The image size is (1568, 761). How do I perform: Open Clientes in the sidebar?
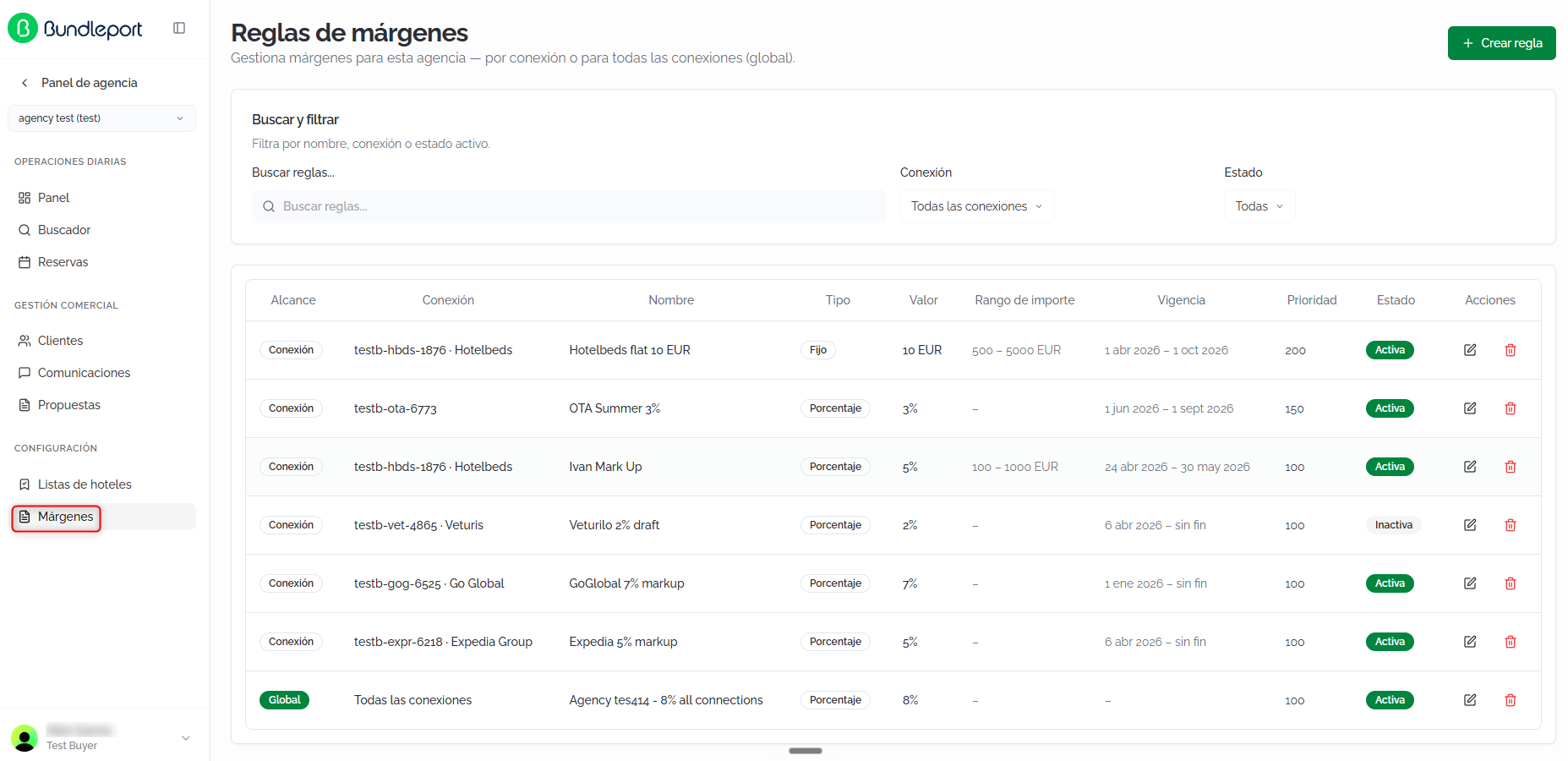click(x=101, y=341)
